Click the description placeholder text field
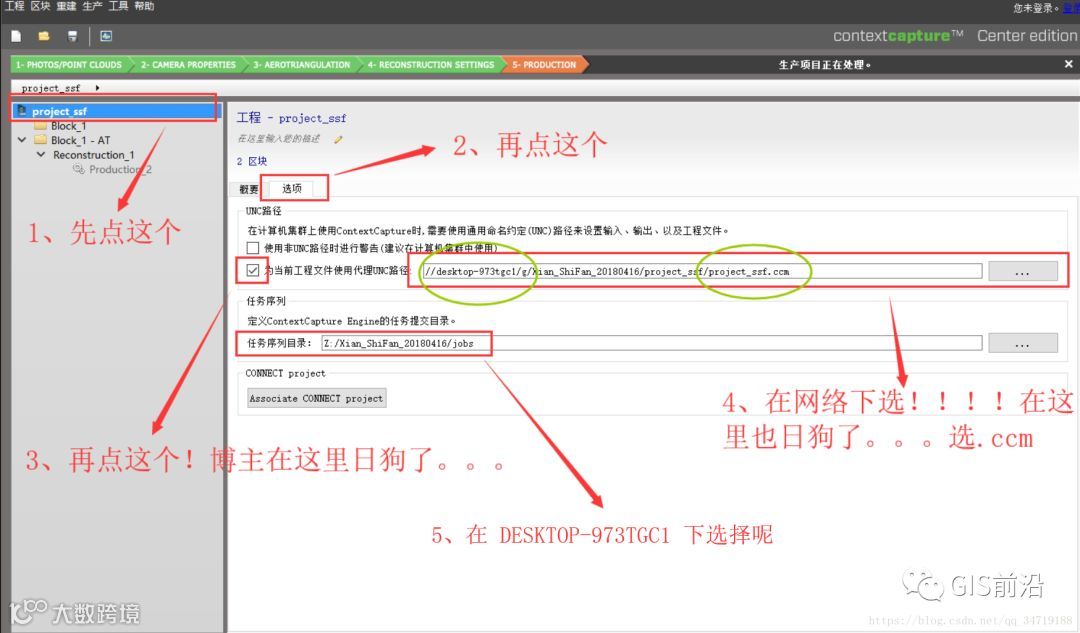This screenshot has height=633, width=1080. click(279, 138)
